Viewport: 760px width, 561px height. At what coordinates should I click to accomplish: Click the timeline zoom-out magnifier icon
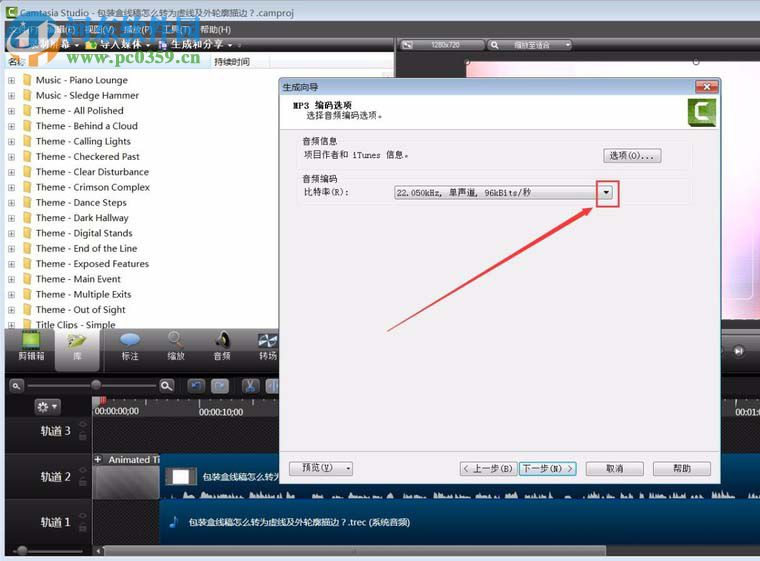coord(16,386)
